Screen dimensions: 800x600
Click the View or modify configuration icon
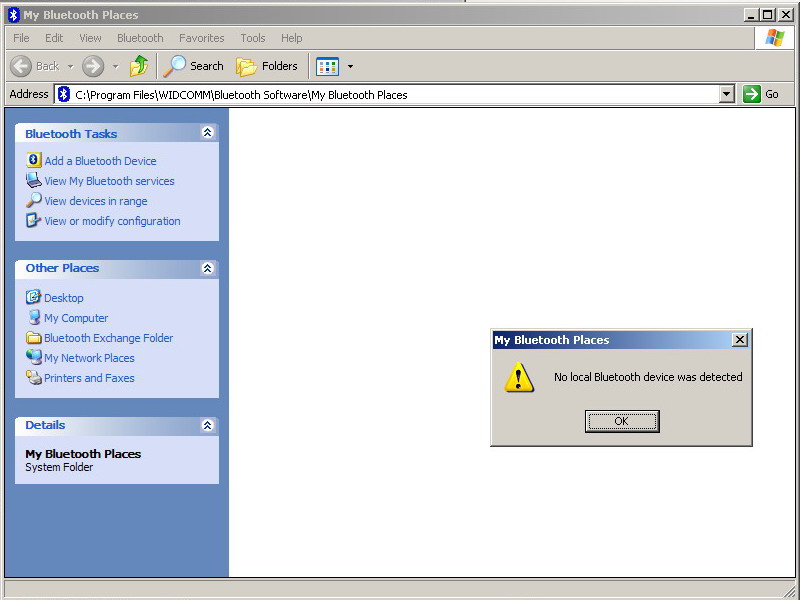tap(34, 220)
